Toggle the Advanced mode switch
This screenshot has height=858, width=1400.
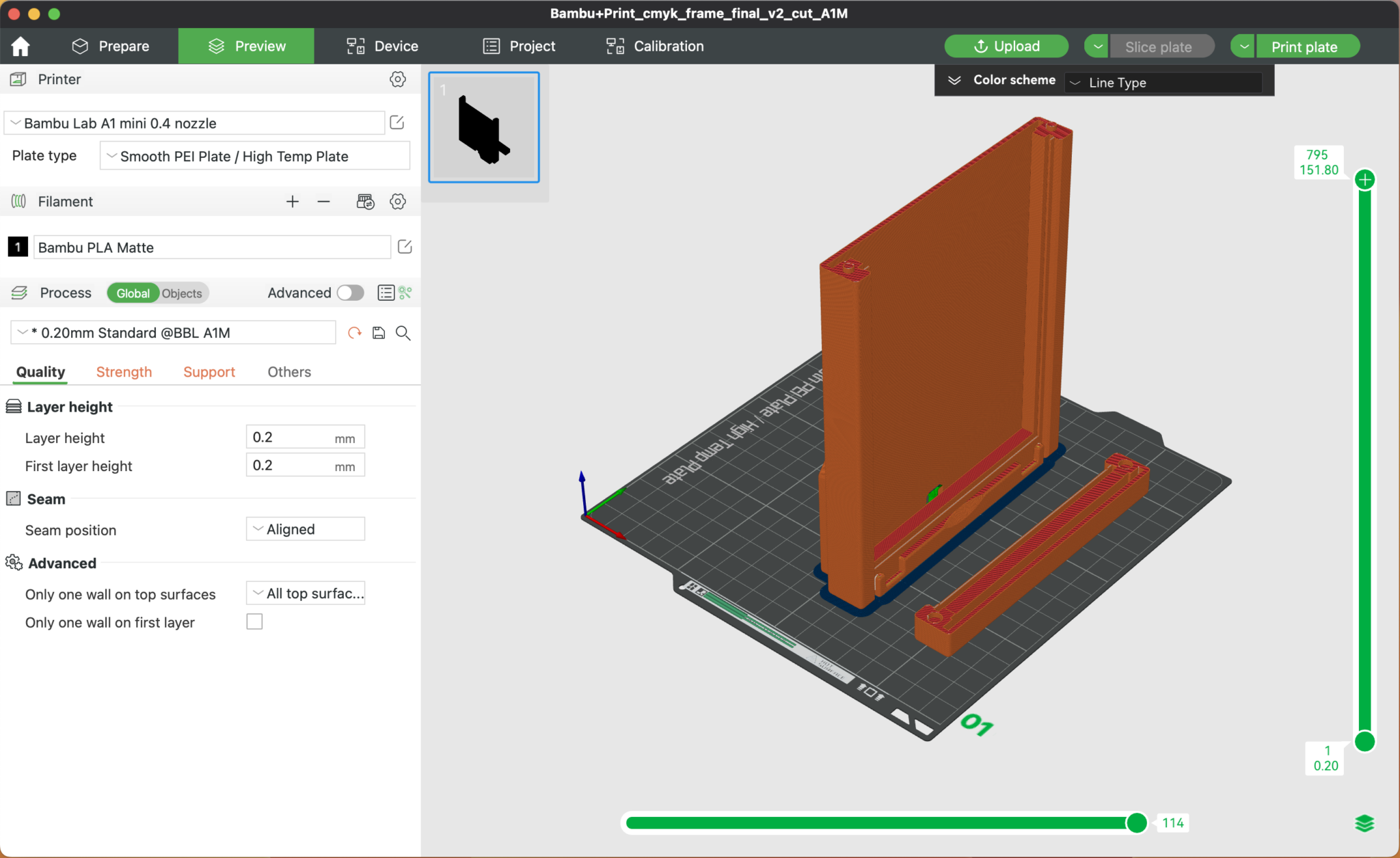pos(351,293)
